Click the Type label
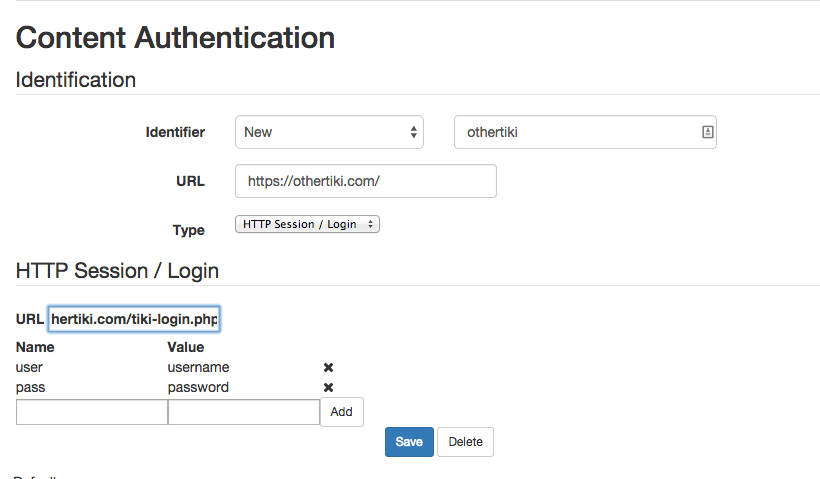 [189, 230]
